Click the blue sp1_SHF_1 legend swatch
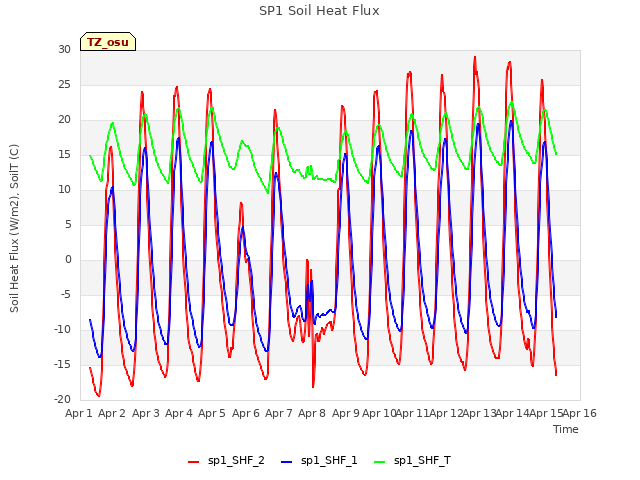 (x=287, y=462)
